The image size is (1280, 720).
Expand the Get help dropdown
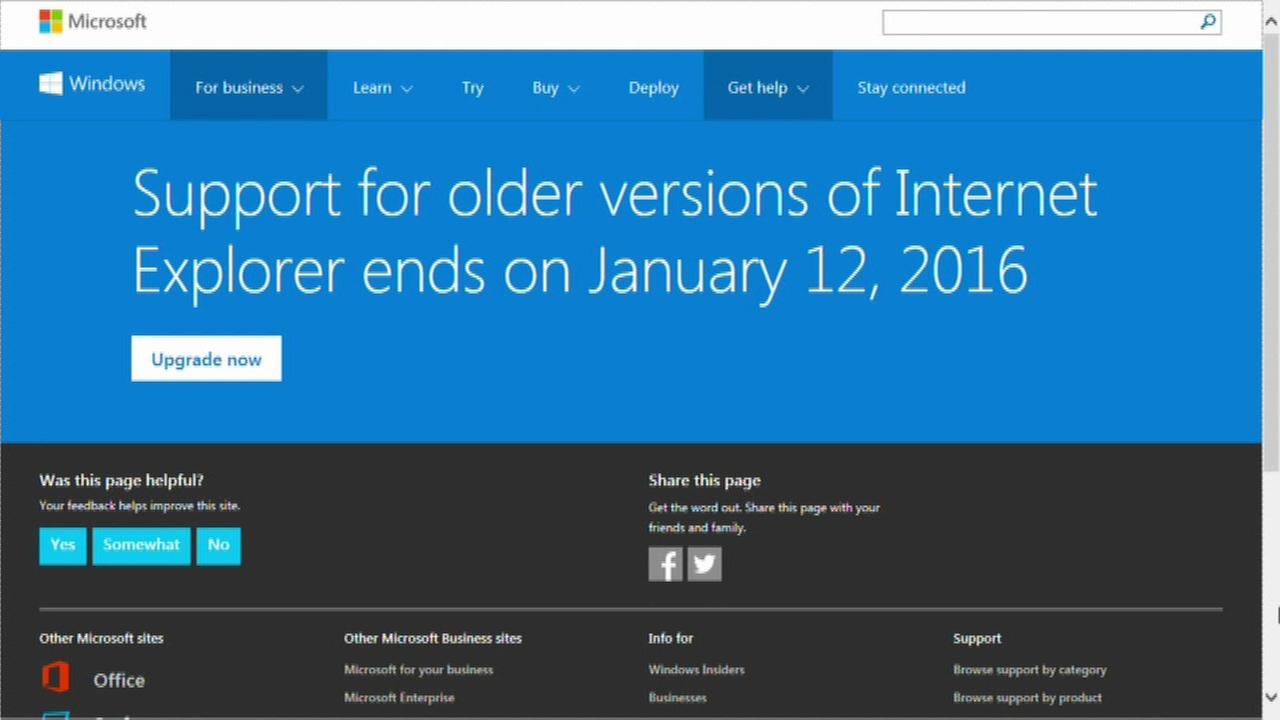(768, 87)
